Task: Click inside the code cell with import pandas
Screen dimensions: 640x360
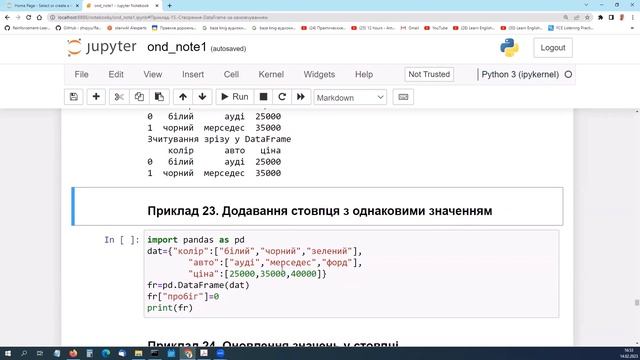Action: coord(351,274)
